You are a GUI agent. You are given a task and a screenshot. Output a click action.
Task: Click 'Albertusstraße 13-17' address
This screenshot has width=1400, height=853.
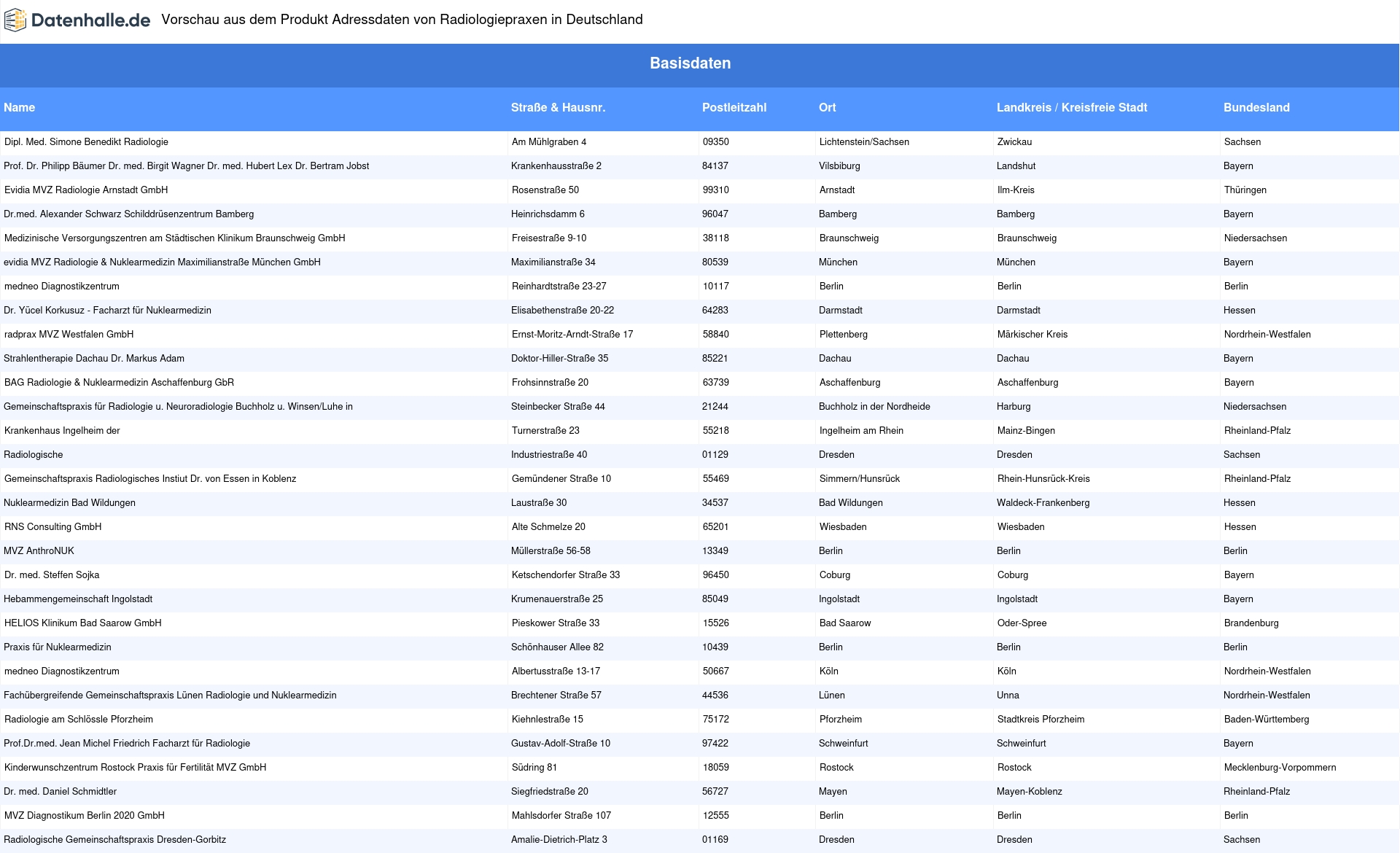tap(556, 671)
